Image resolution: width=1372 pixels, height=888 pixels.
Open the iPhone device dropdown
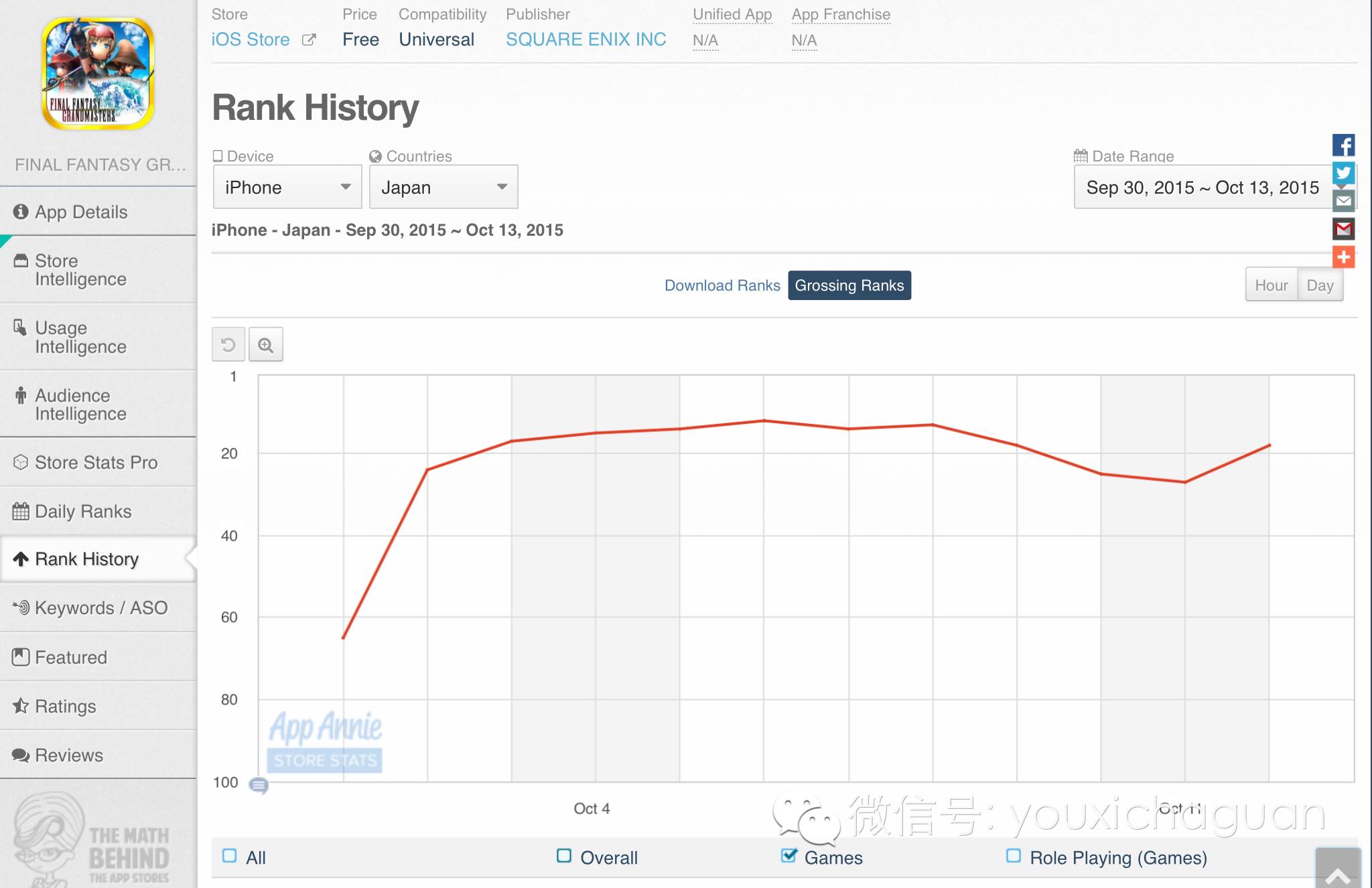tap(287, 188)
